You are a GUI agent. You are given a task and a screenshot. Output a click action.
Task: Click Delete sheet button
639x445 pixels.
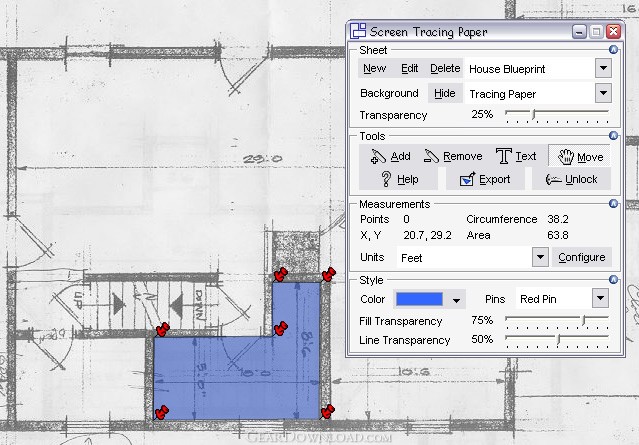445,68
